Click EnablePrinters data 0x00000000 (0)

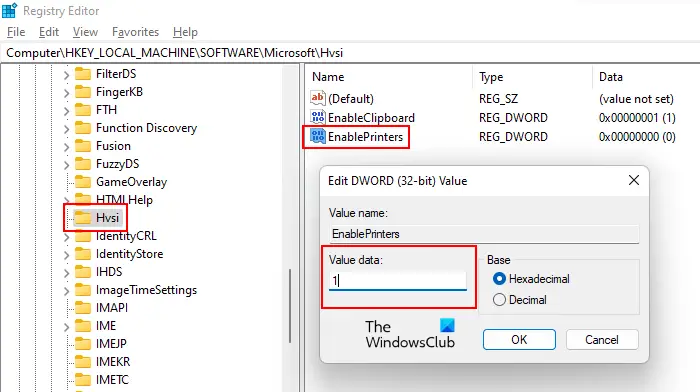coord(637,137)
